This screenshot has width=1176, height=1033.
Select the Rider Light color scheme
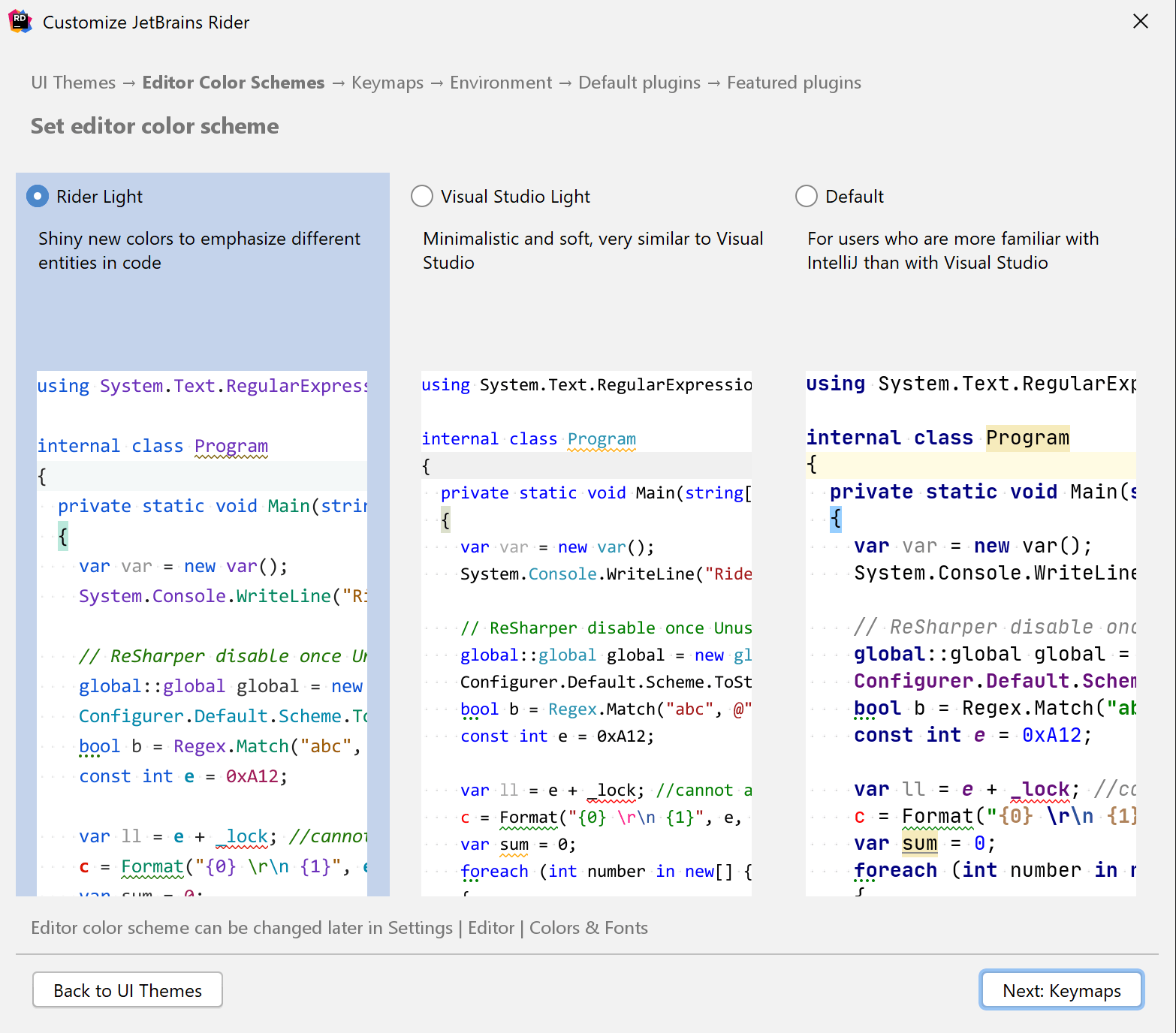(37, 196)
